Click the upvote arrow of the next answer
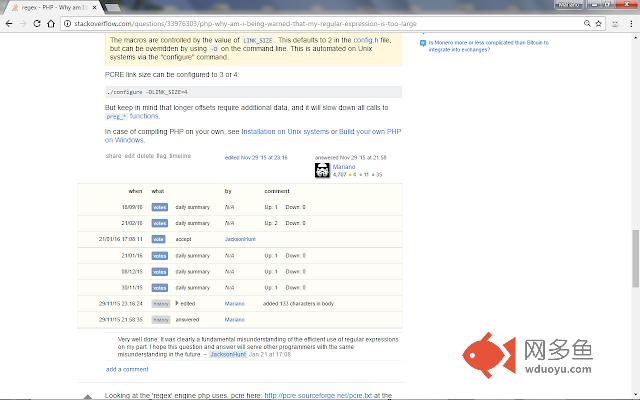The image size is (640, 400). pos(87,396)
